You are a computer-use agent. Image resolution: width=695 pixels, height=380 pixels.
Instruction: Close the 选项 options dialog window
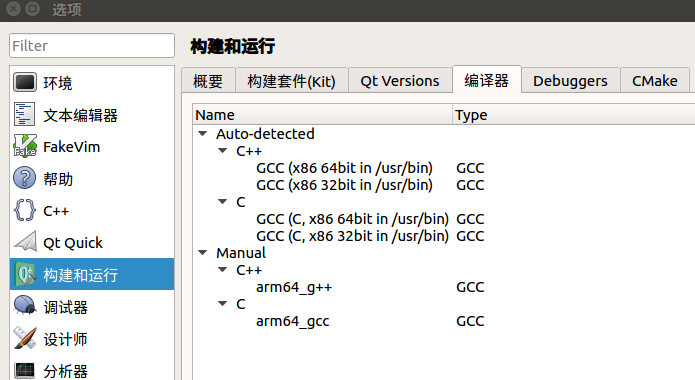(x=13, y=8)
